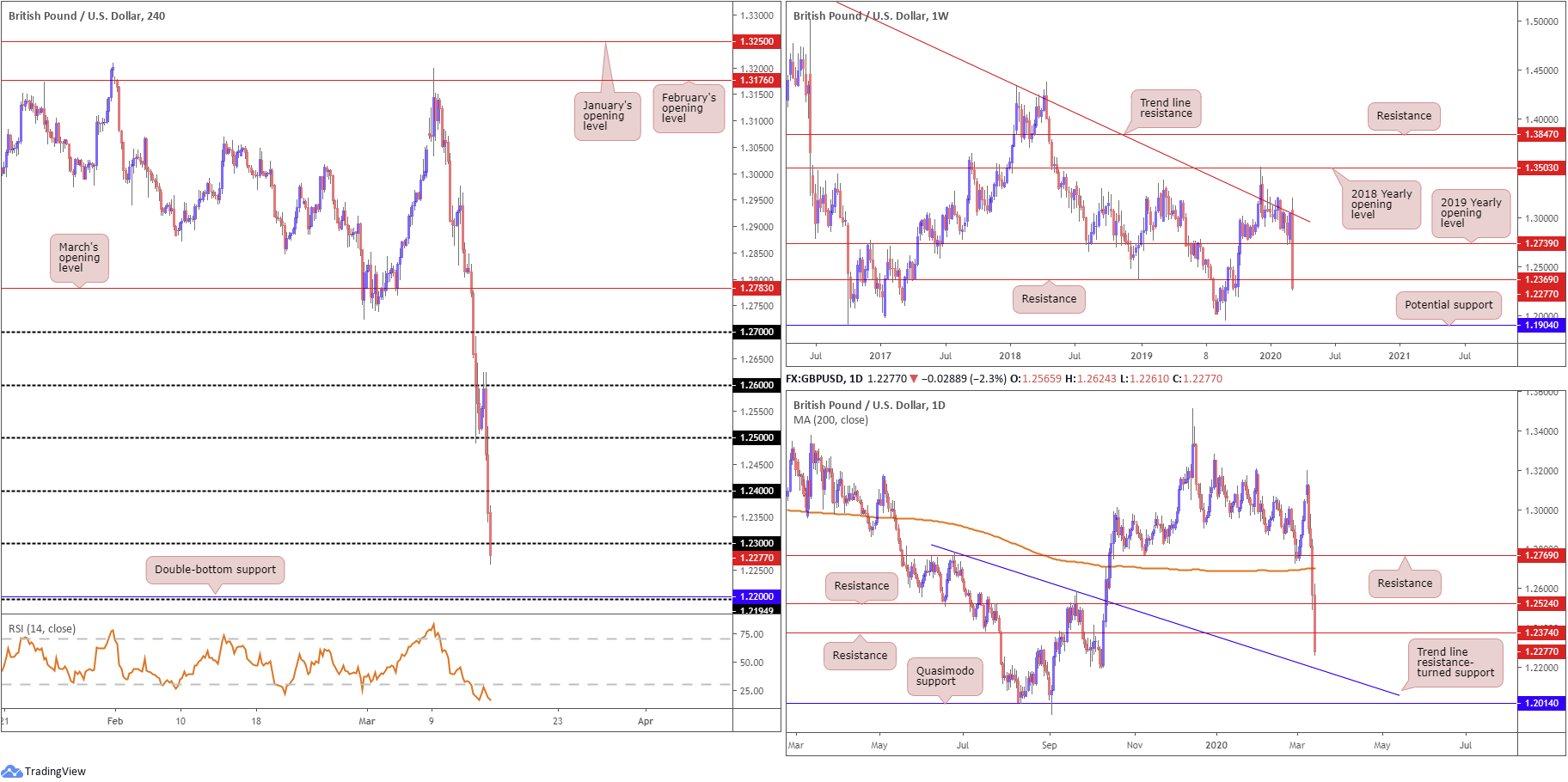
Task: Click the 1.25240 daily price label
Action: pyautogui.click(x=1541, y=603)
